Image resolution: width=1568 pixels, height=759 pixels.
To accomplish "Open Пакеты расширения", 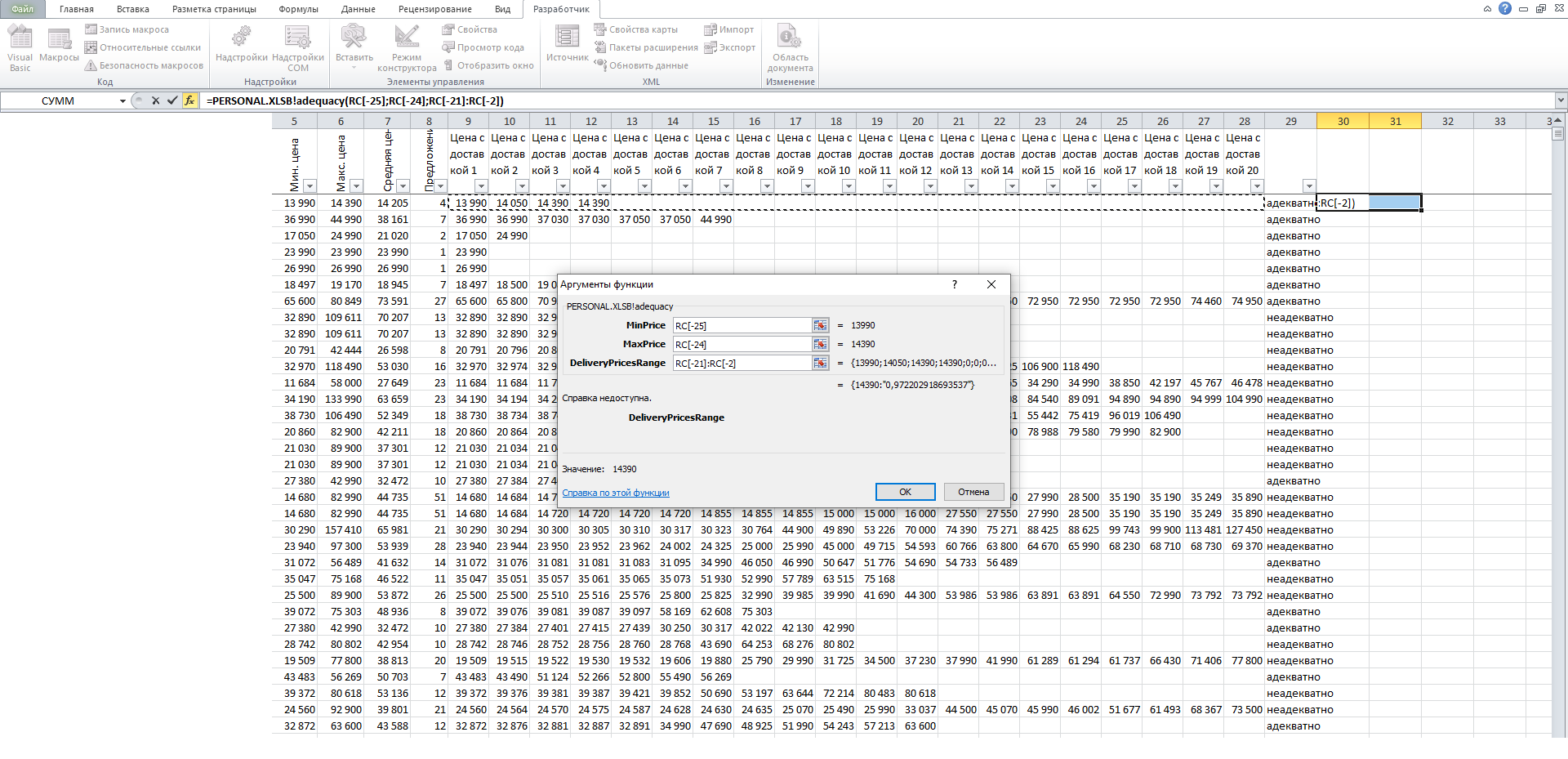I will point(646,47).
